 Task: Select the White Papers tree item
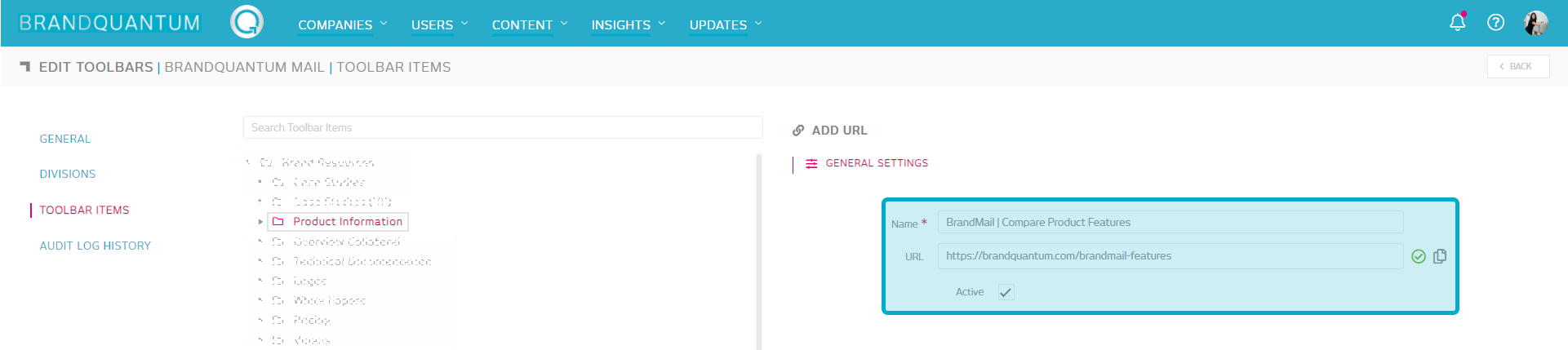(329, 300)
